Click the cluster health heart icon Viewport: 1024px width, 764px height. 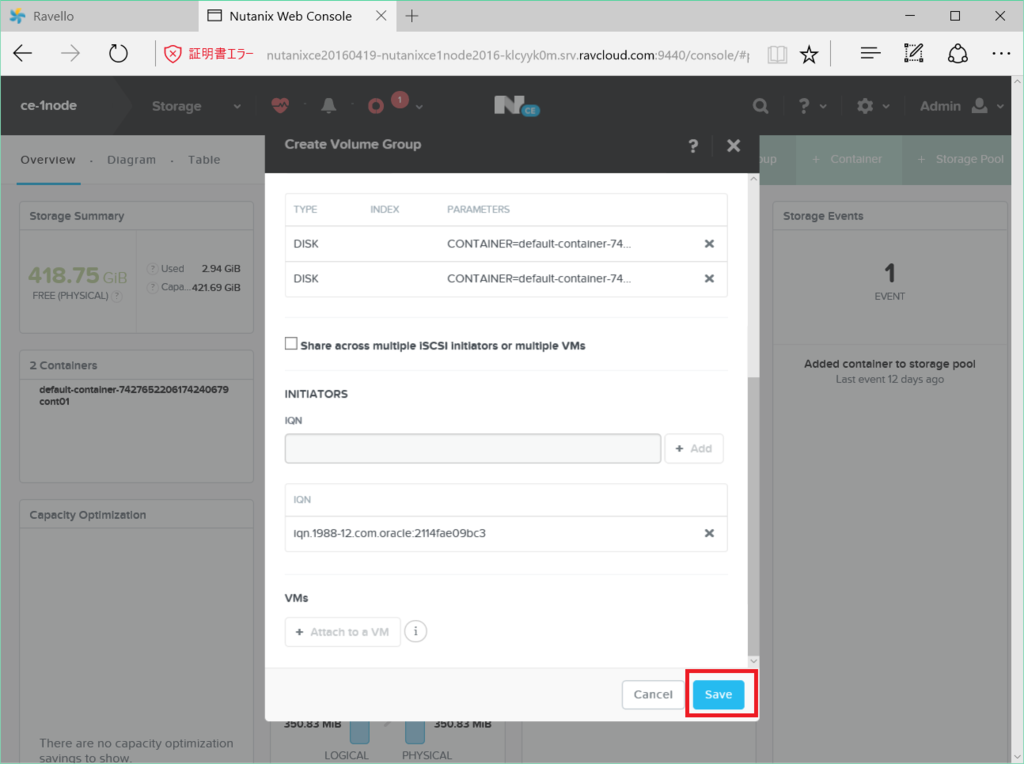[x=280, y=105]
